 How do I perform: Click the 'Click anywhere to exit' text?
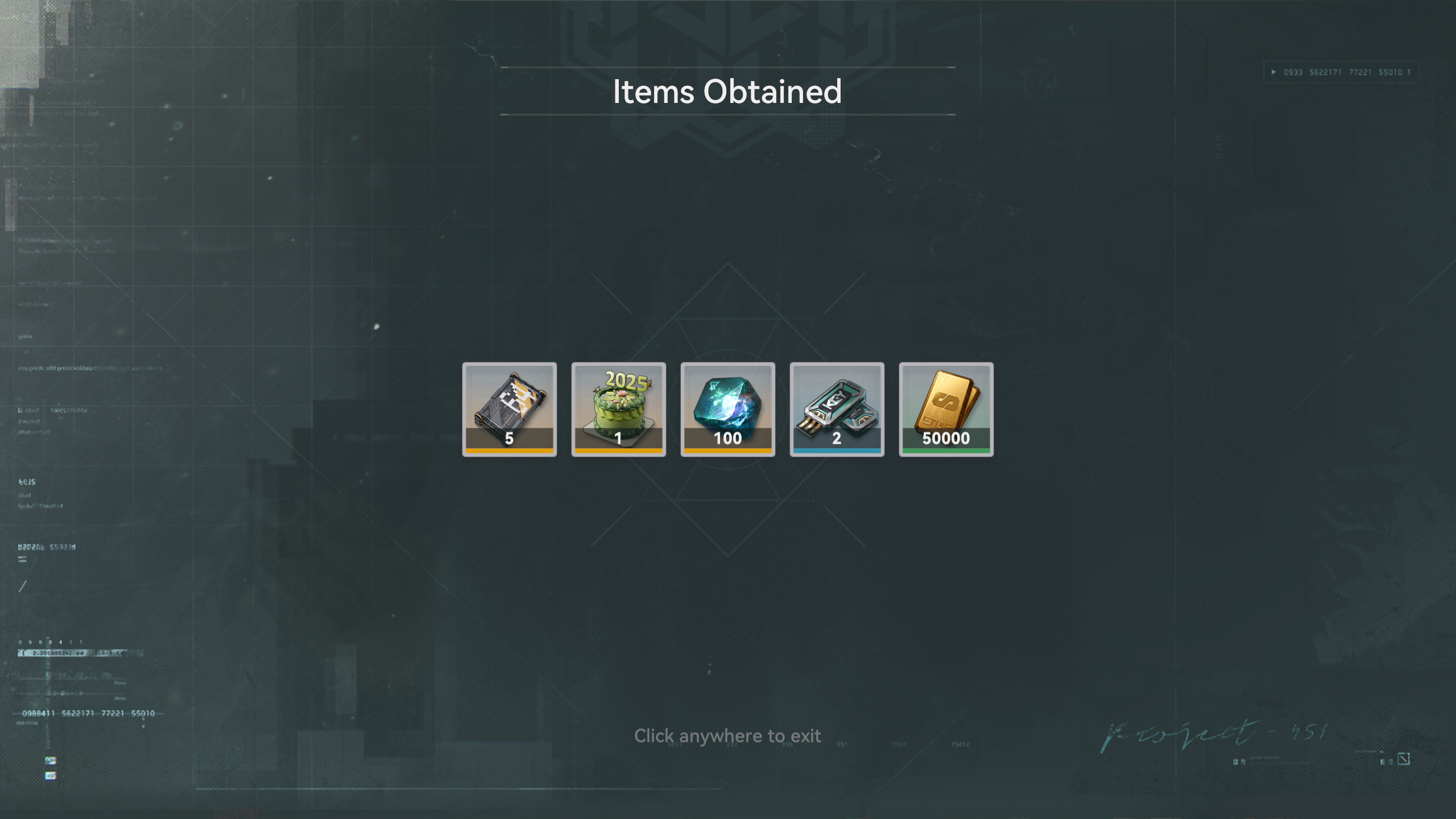point(727,736)
